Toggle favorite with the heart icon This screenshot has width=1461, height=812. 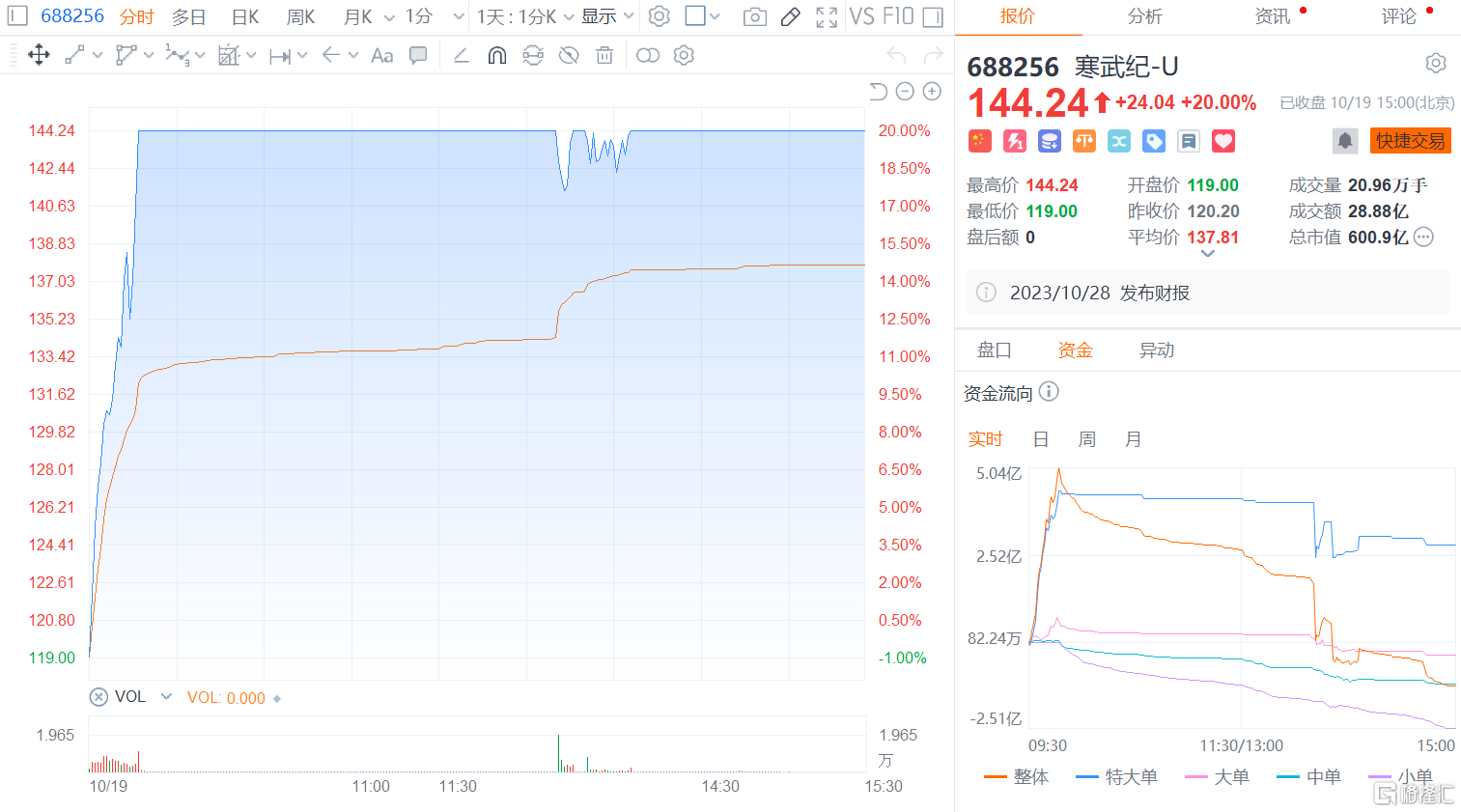click(x=1223, y=141)
